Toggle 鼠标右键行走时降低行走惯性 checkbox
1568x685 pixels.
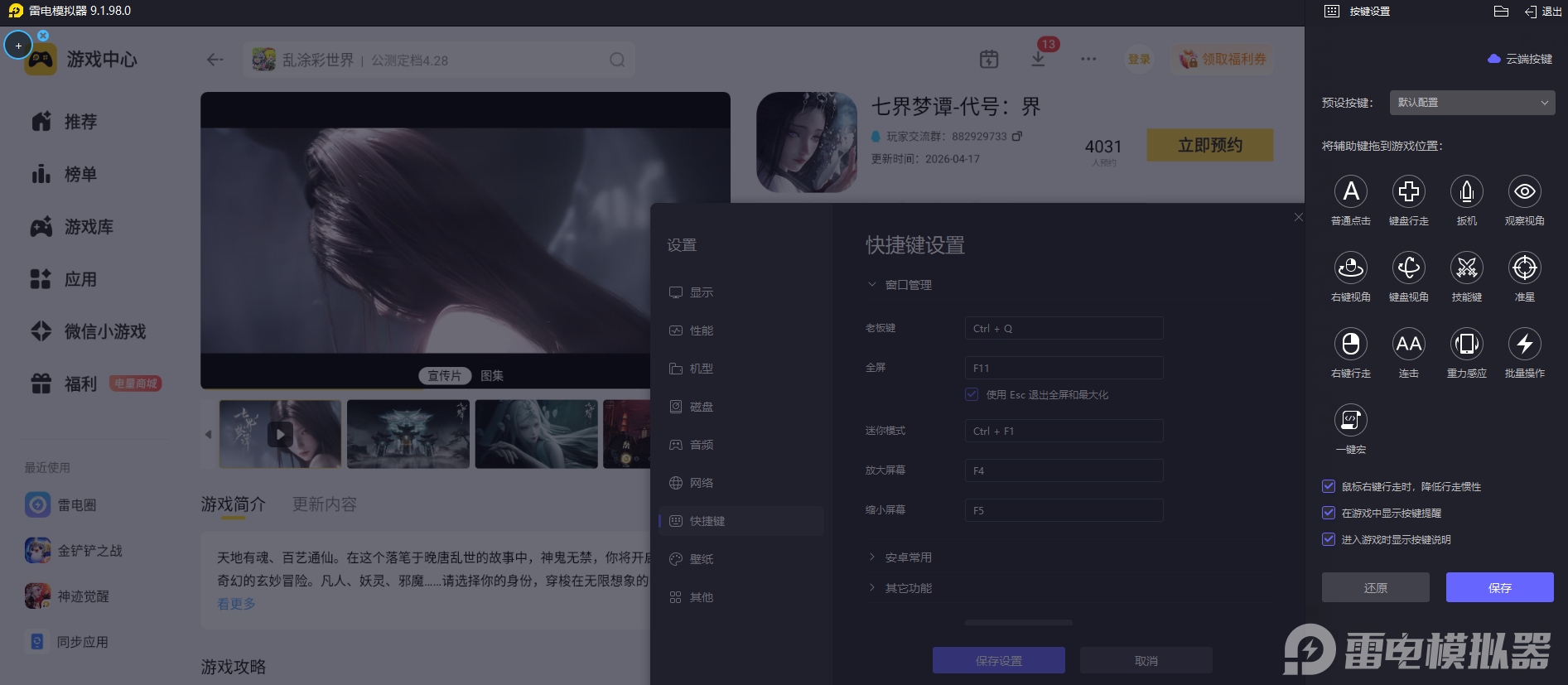coord(1329,487)
